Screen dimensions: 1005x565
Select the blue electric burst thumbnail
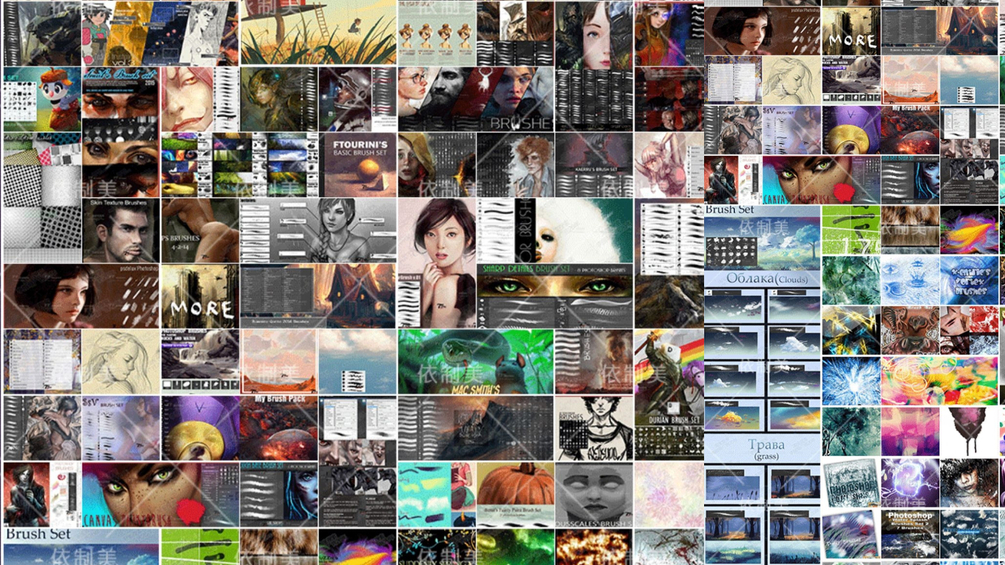[x=851, y=381]
